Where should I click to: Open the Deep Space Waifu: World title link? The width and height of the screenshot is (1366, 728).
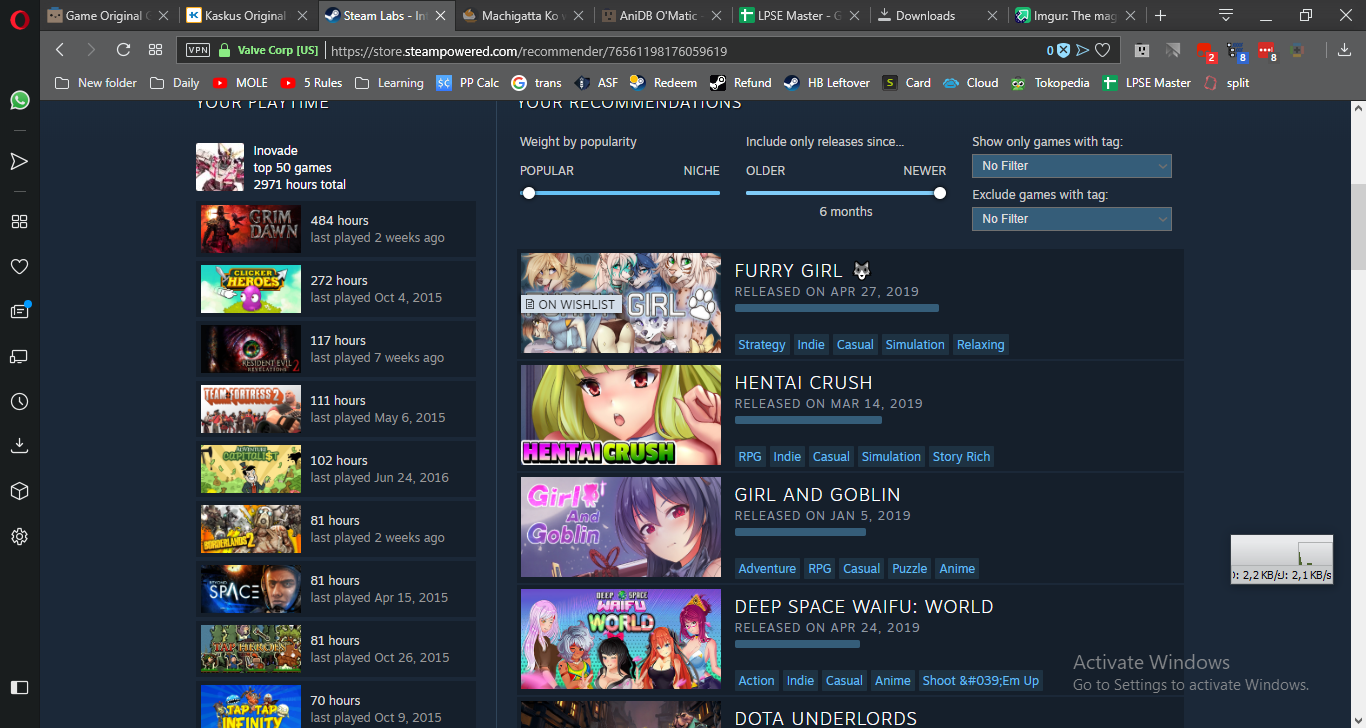pyautogui.click(x=863, y=607)
